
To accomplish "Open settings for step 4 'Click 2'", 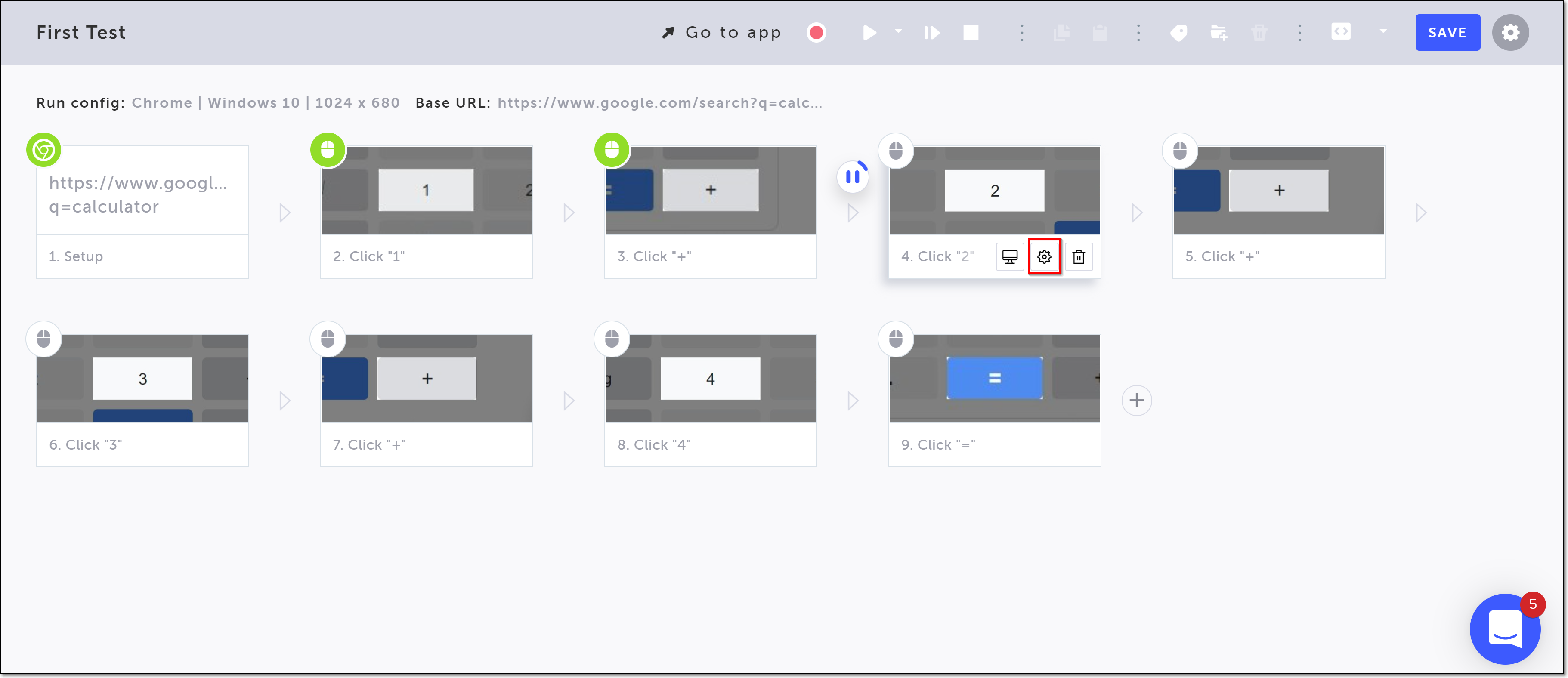I will (x=1045, y=256).
